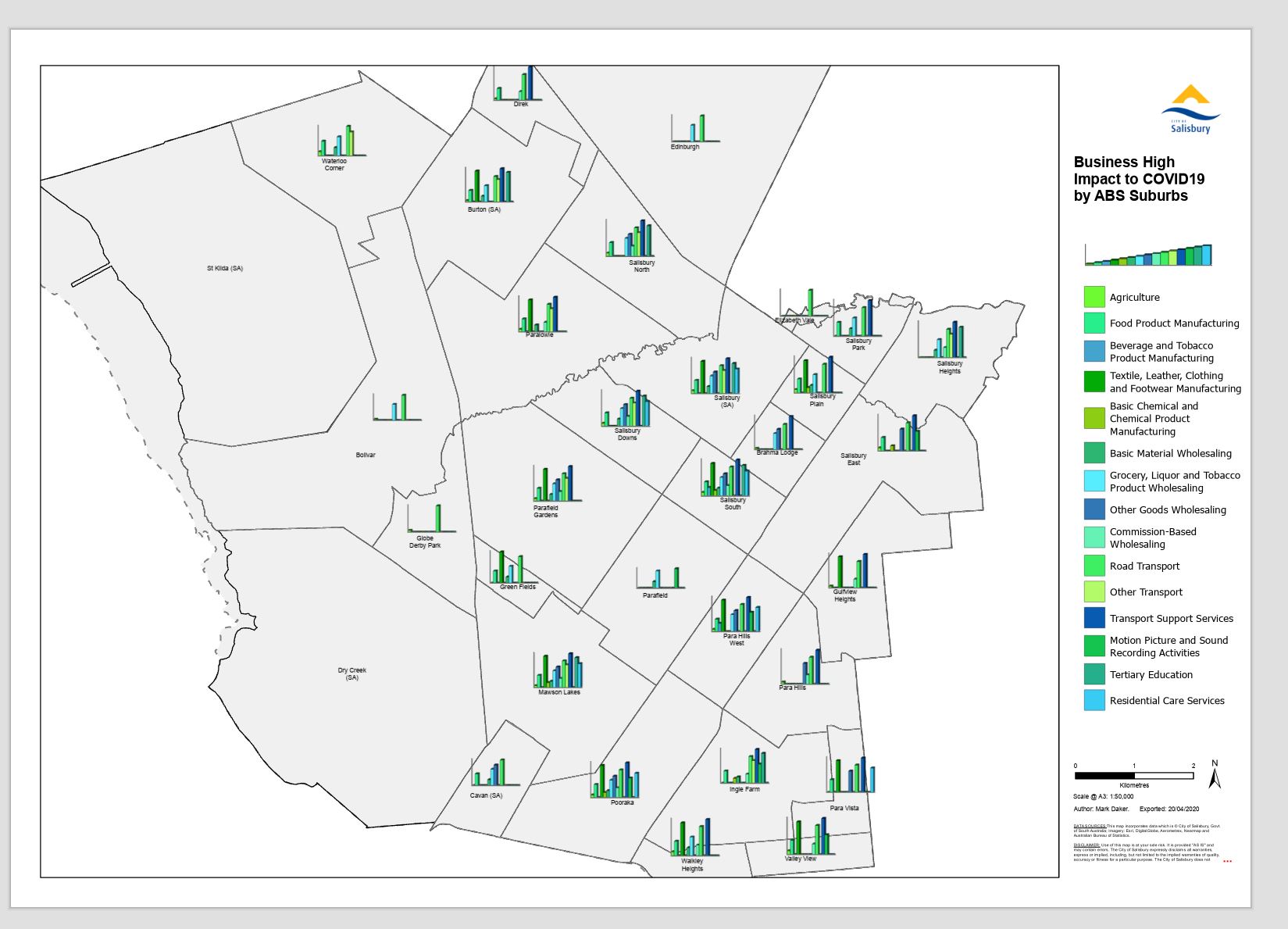Screen dimensions: 1288x929
Task: Click the Salisbury Park bar chart
Action: click(x=856, y=317)
